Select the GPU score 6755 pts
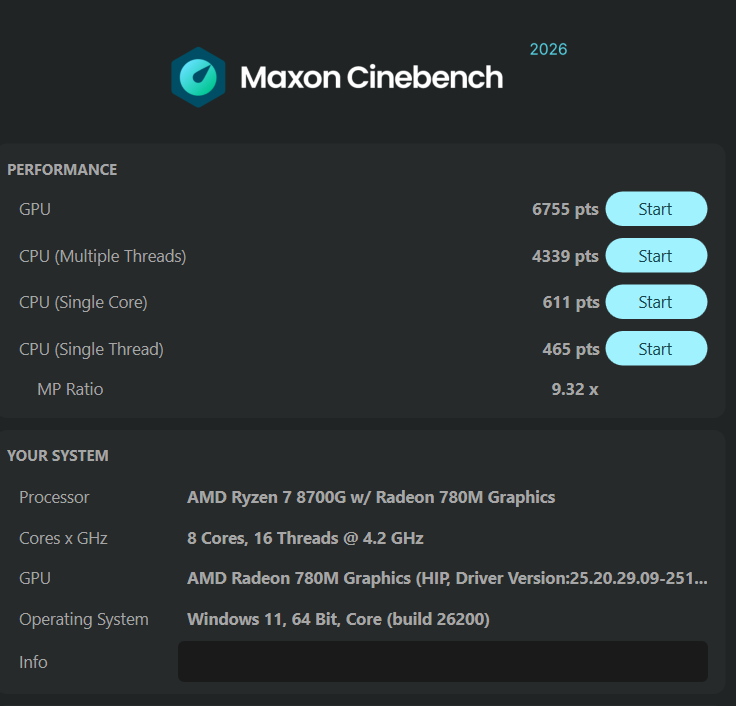The image size is (736, 706). pyautogui.click(x=565, y=209)
